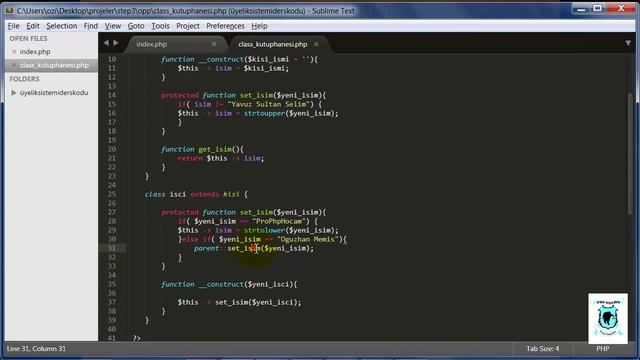Open the Tools menu
Viewport: 640px width, 360px height.
(160, 26)
